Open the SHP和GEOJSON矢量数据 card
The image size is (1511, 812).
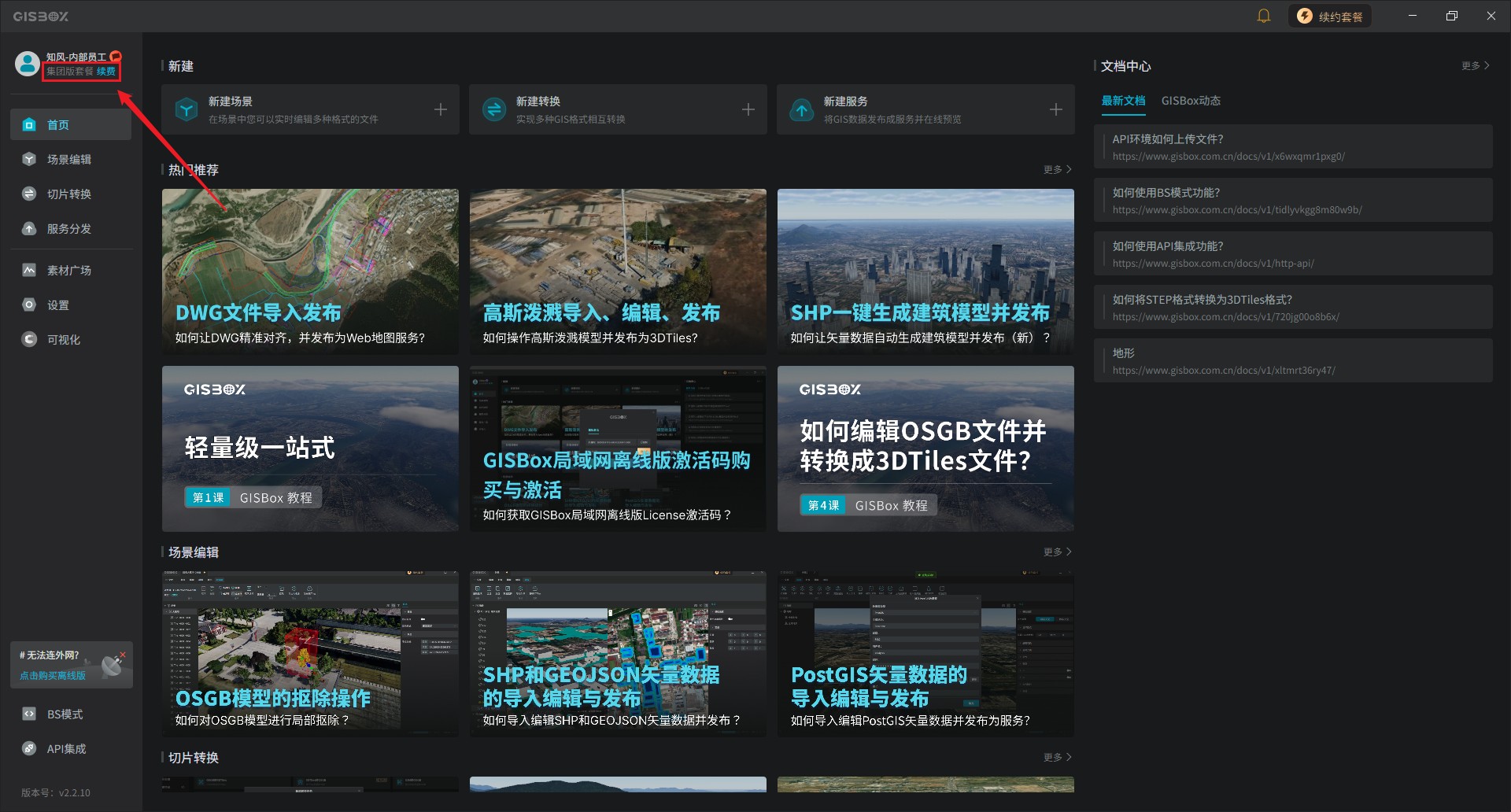click(618, 654)
